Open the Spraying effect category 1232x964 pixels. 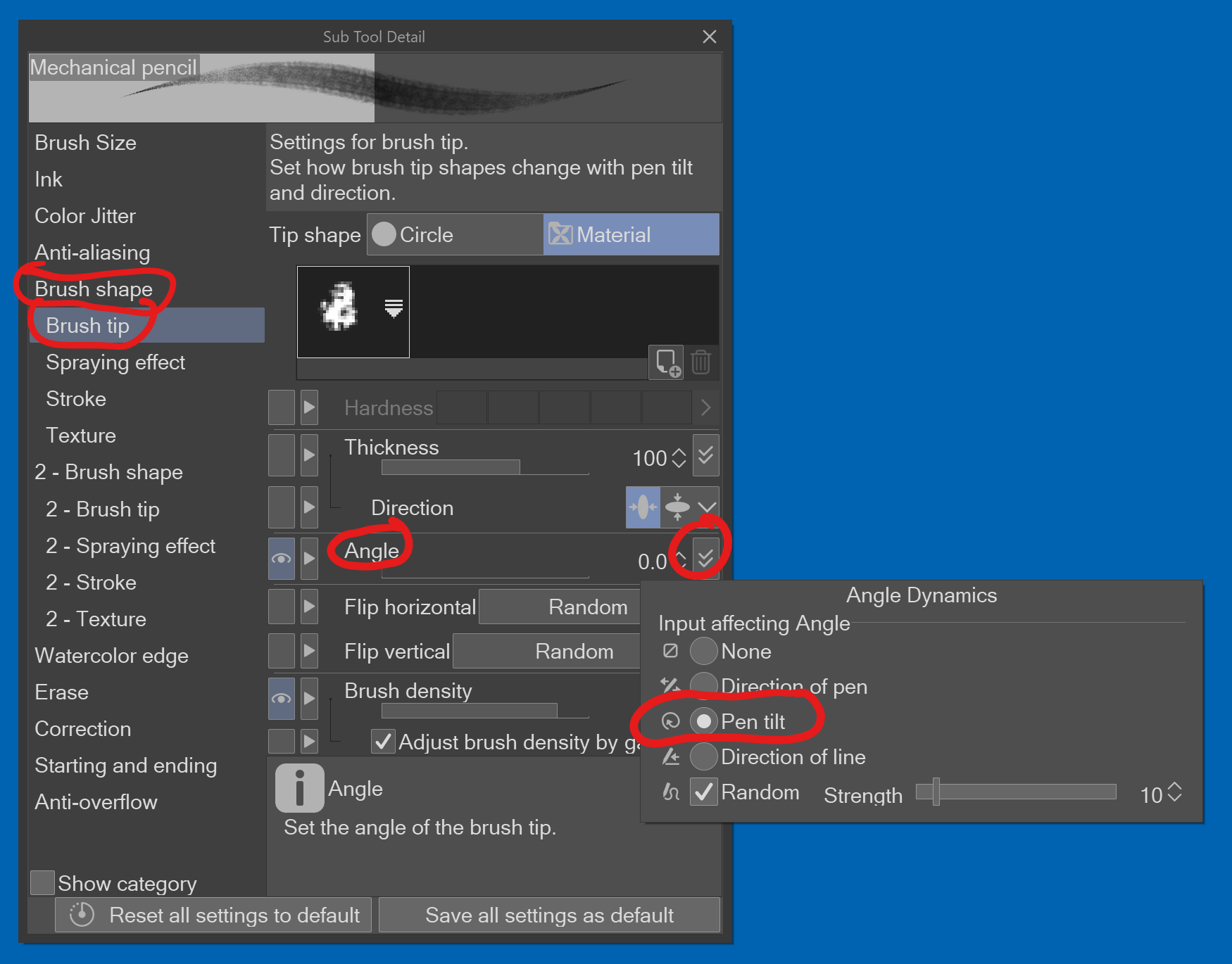(115, 362)
